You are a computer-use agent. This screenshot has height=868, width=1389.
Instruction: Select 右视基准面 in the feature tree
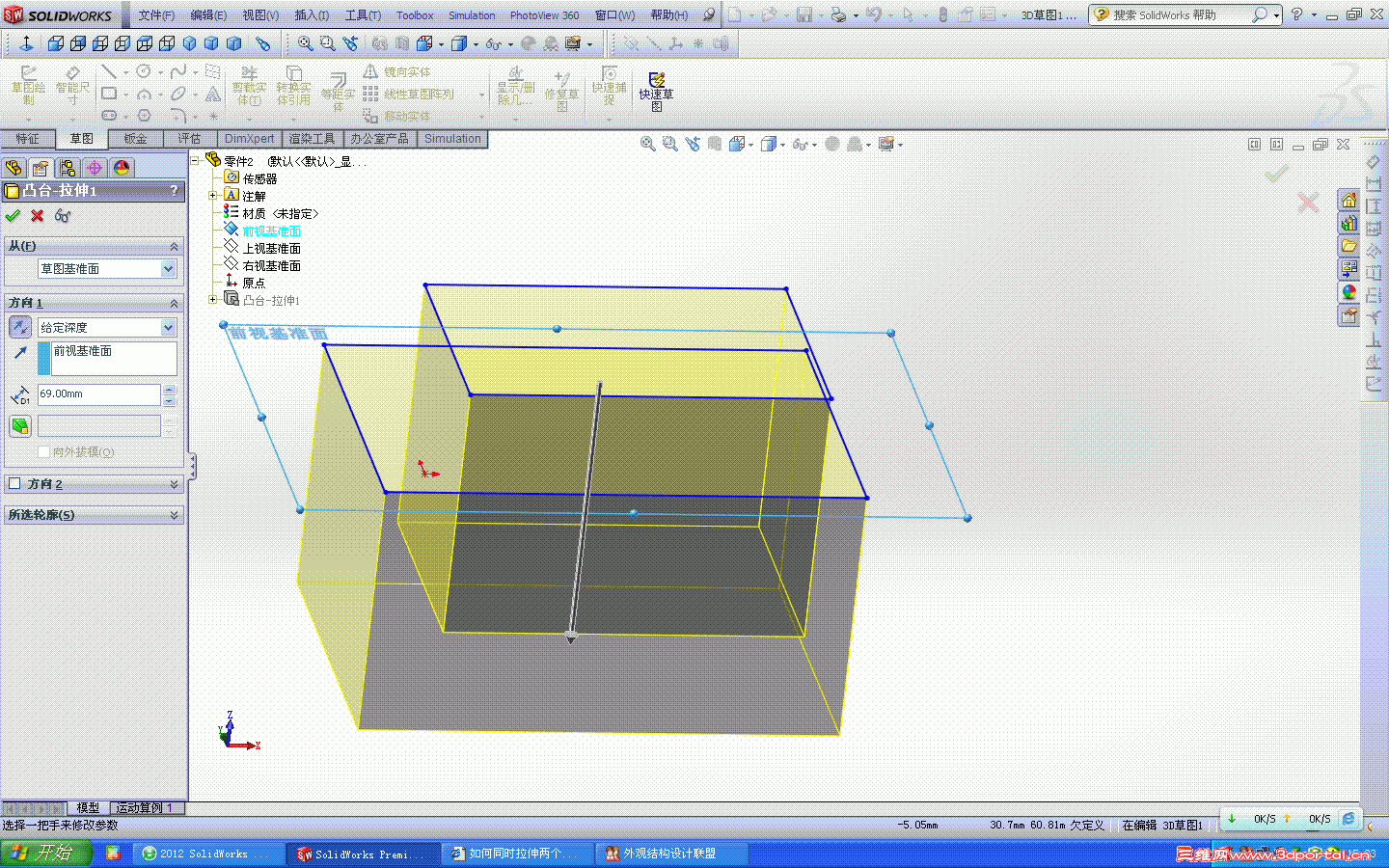[x=272, y=266]
